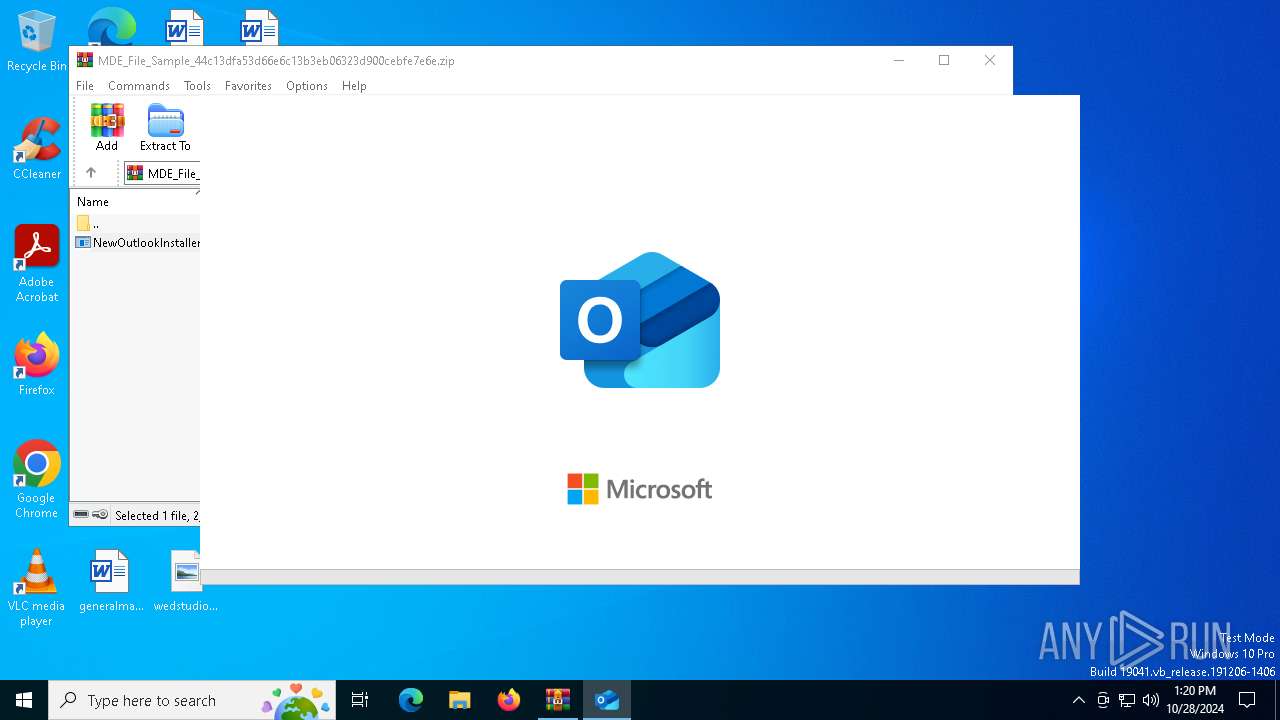The width and height of the screenshot is (1280, 720).
Task: Select the wedstudio... image file on desktop
Action: [186, 581]
